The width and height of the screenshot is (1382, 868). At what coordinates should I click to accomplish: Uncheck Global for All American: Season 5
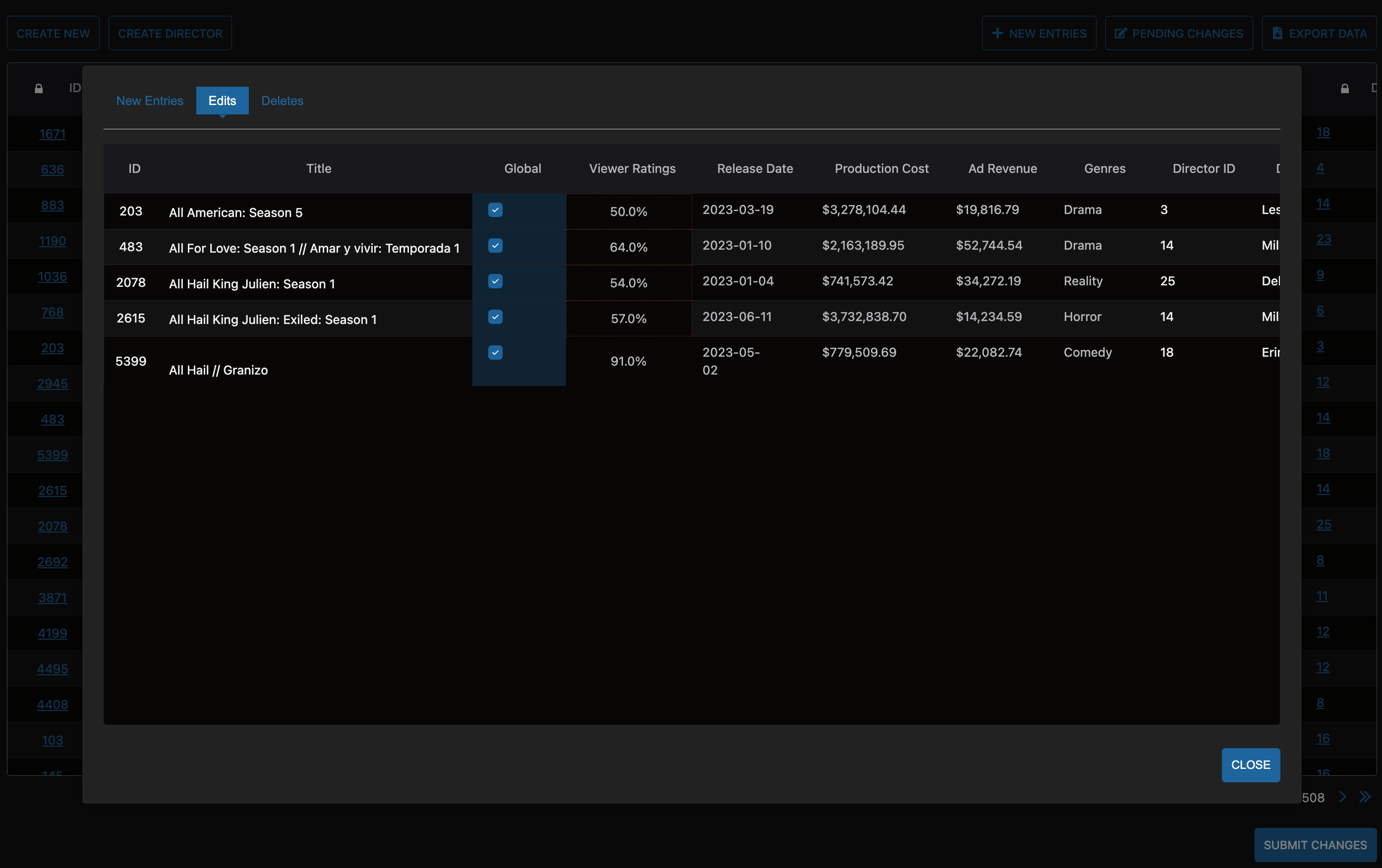tap(495, 210)
